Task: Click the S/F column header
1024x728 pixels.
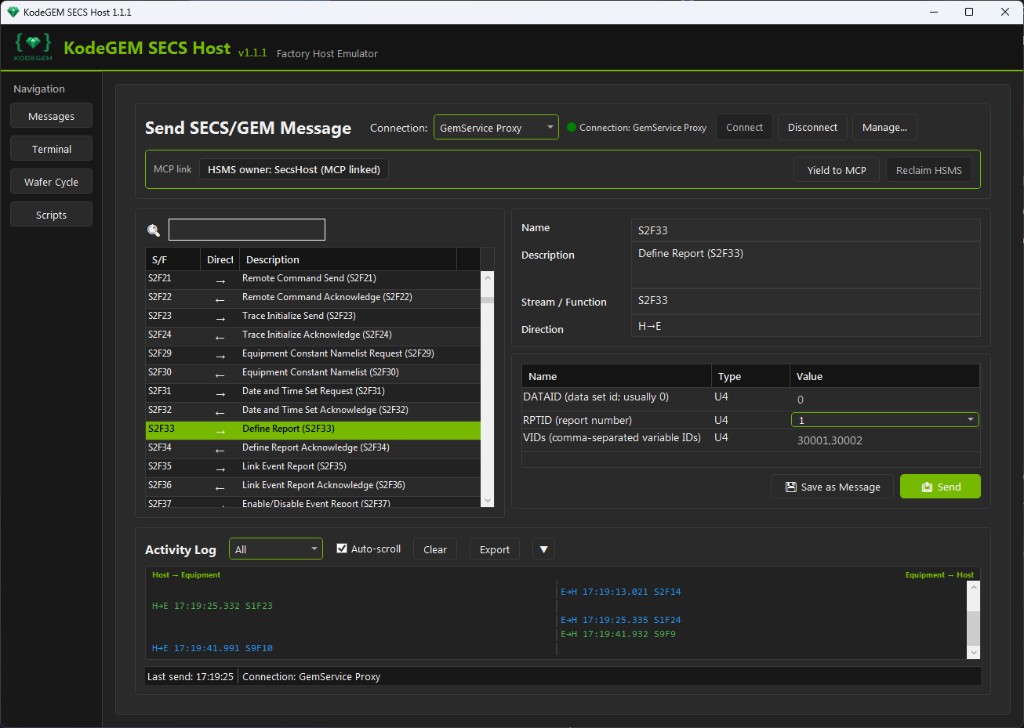Action: tap(172, 259)
